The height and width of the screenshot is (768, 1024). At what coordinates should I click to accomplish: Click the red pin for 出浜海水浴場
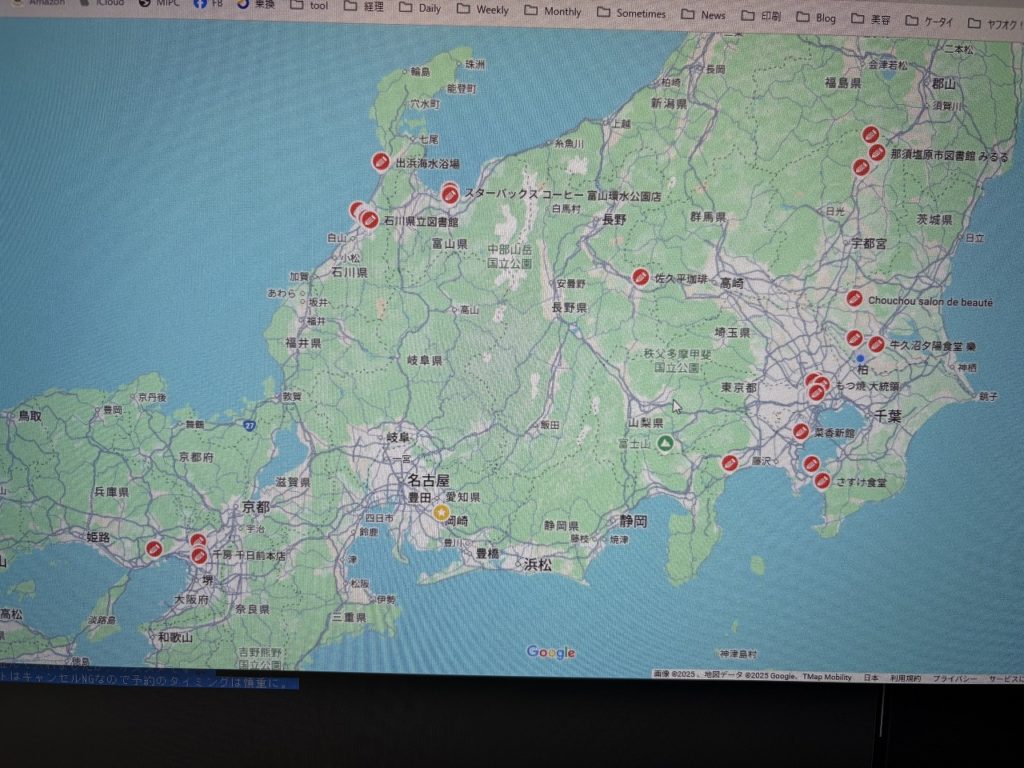coord(380,162)
